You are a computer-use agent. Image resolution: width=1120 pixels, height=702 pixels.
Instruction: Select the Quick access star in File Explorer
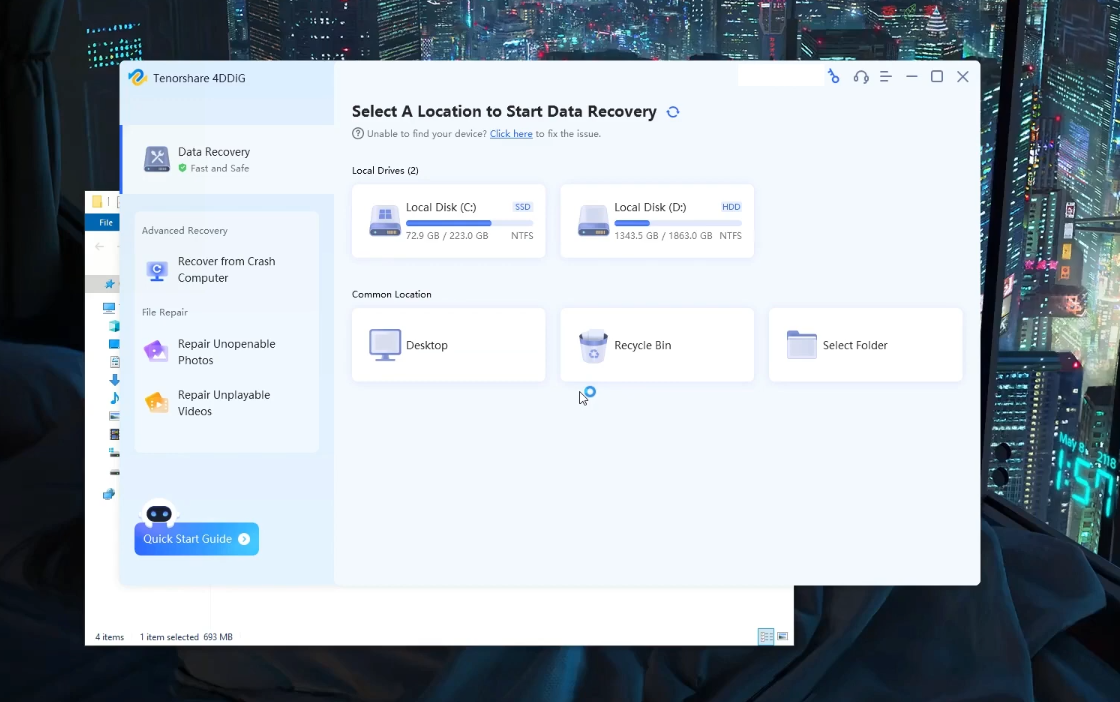pos(110,284)
